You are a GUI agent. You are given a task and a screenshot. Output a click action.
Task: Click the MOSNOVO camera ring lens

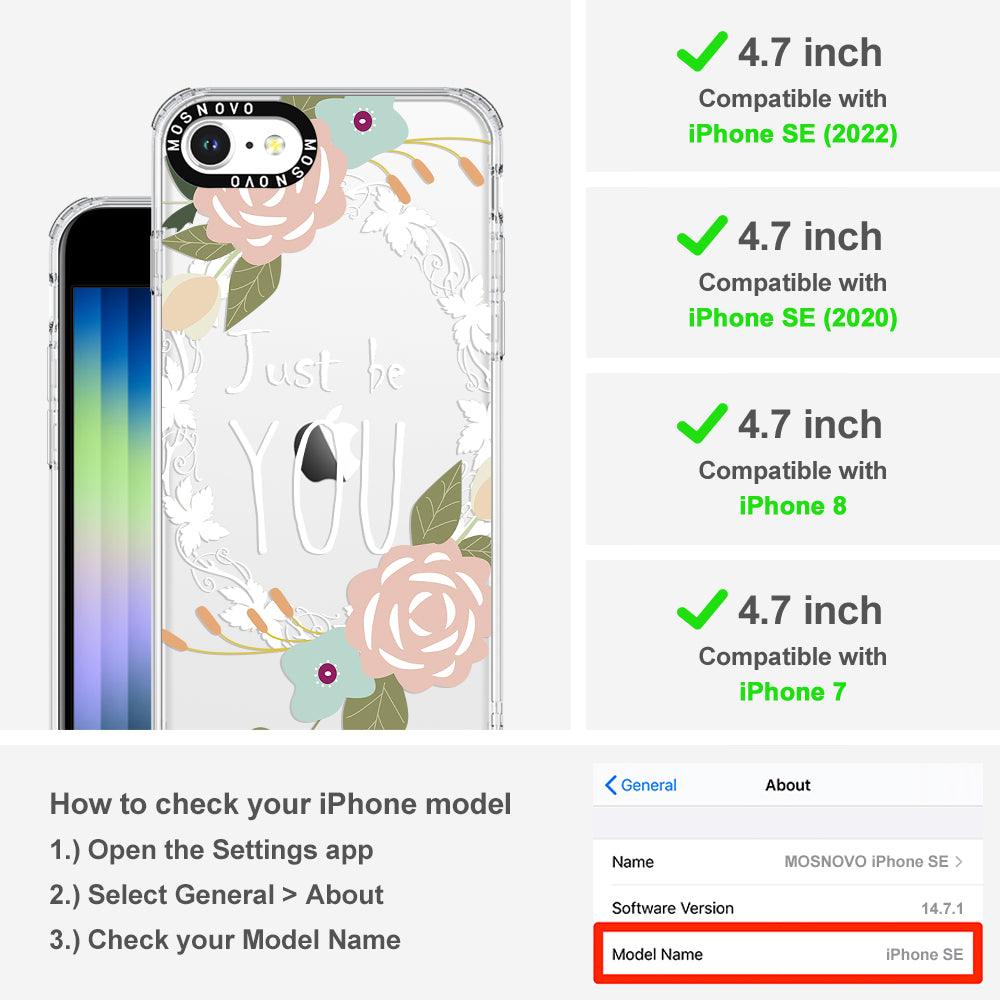209,144
